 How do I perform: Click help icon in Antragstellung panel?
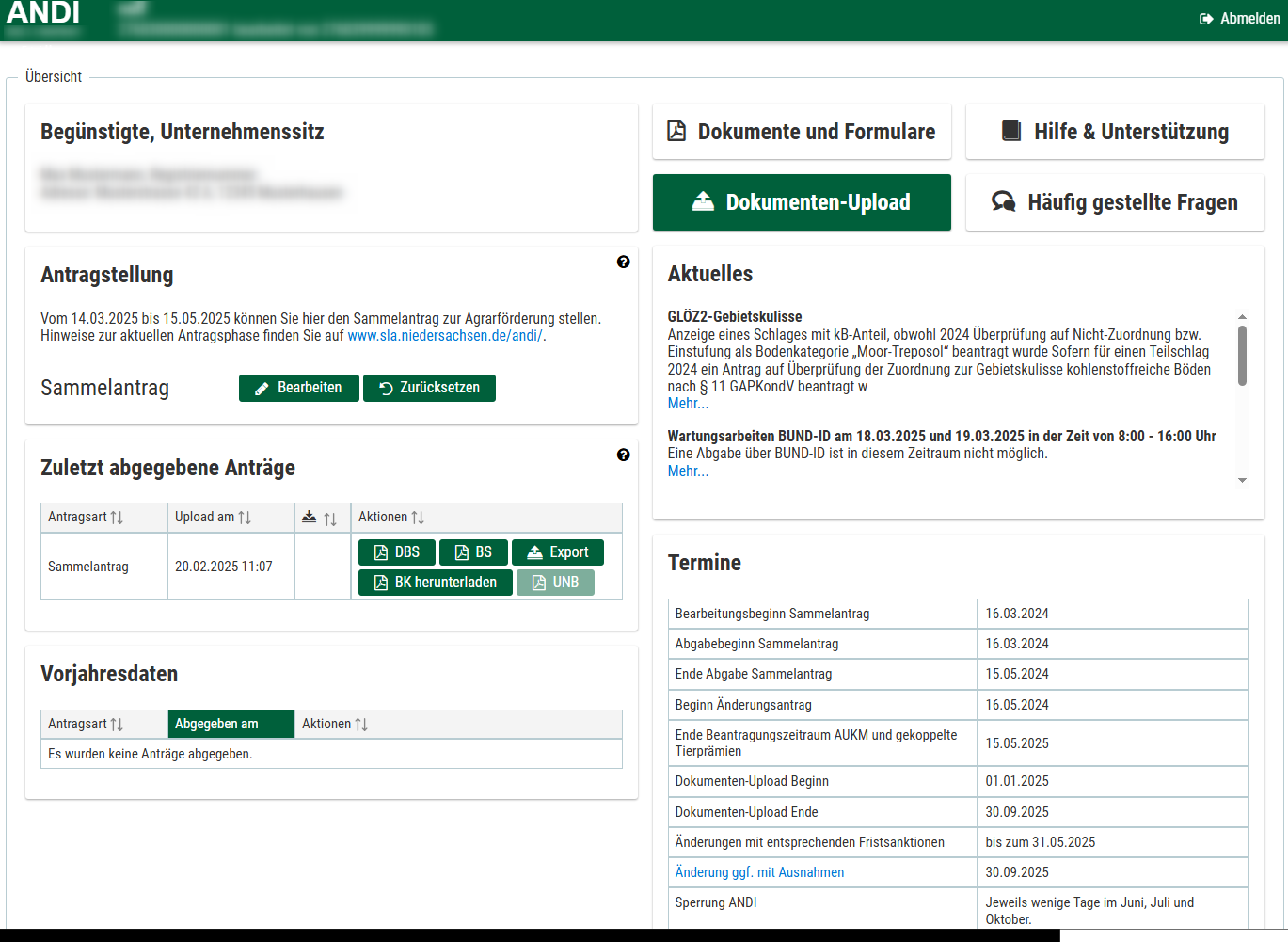(623, 263)
